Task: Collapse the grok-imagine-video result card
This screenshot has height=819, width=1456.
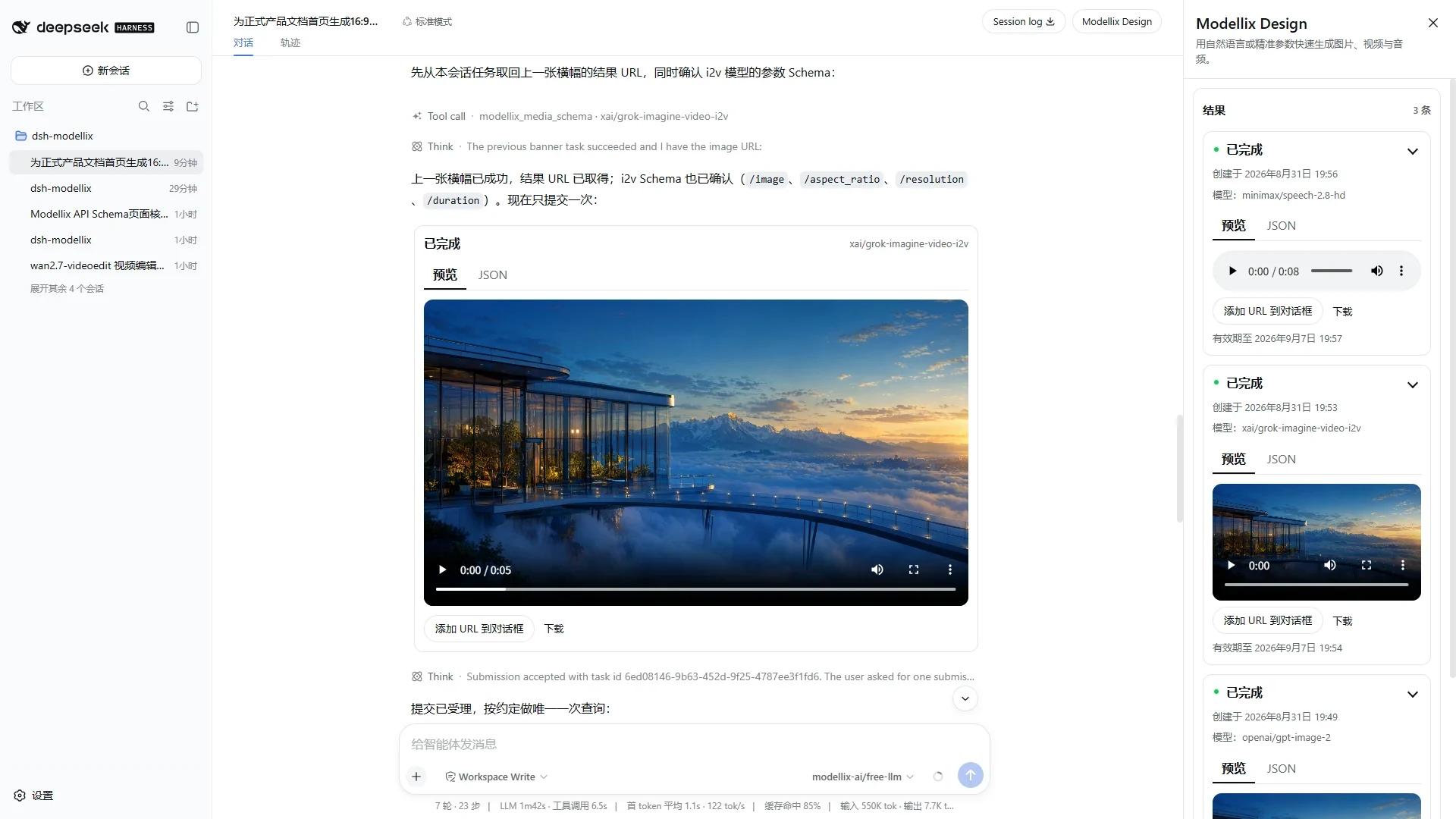Action: (1413, 384)
